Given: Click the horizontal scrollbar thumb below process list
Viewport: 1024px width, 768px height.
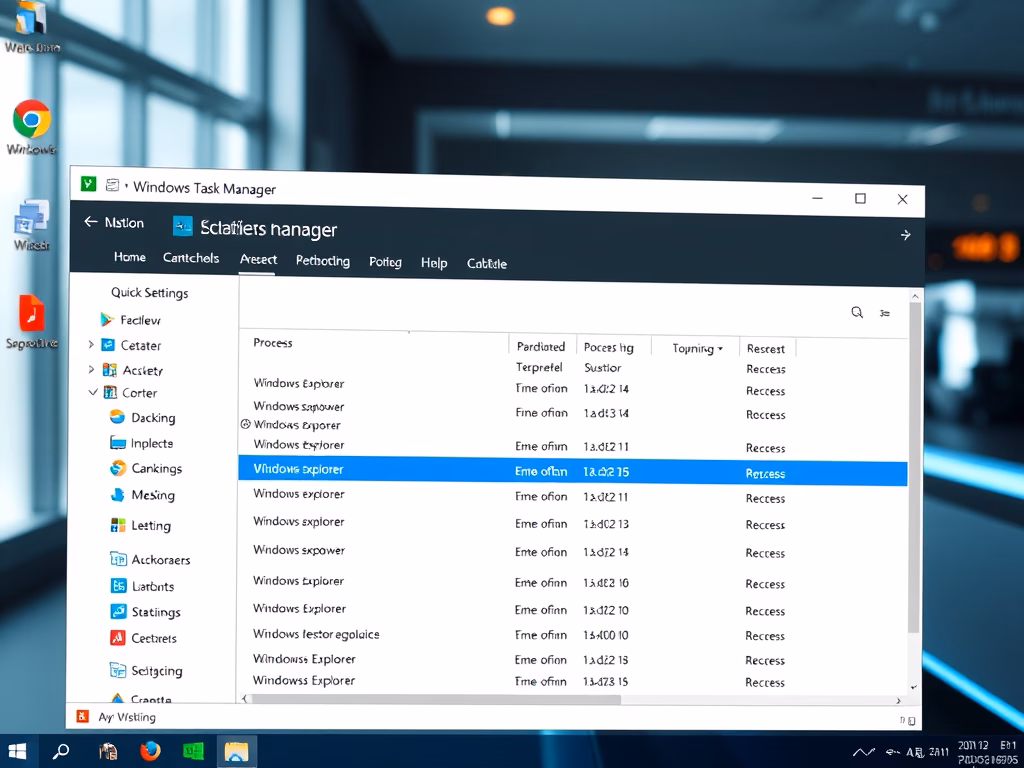Looking at the screenshot, I should [436, 699].
